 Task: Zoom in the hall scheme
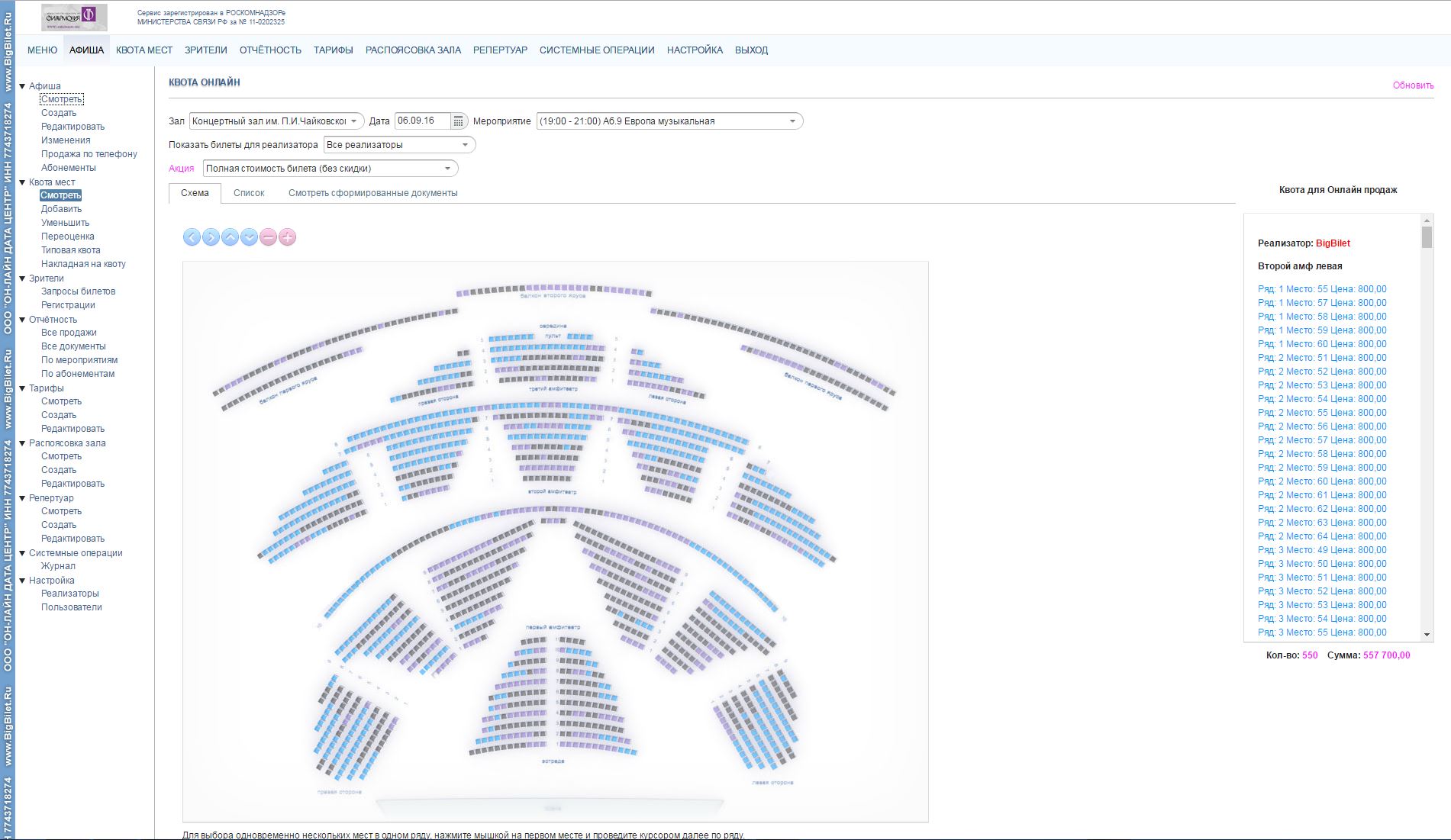[287, 237]
